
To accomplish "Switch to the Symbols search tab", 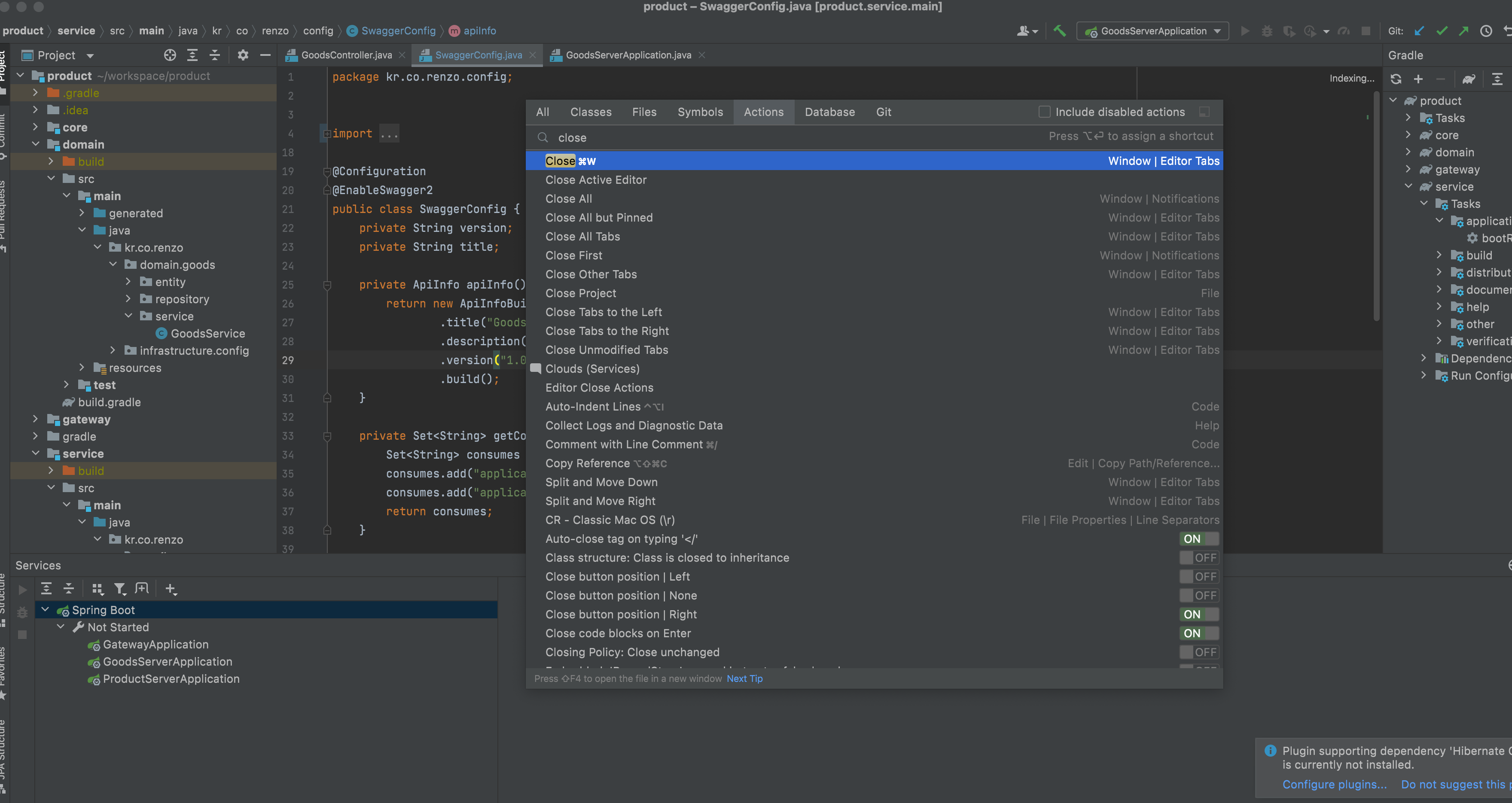I will pos(700,112).
